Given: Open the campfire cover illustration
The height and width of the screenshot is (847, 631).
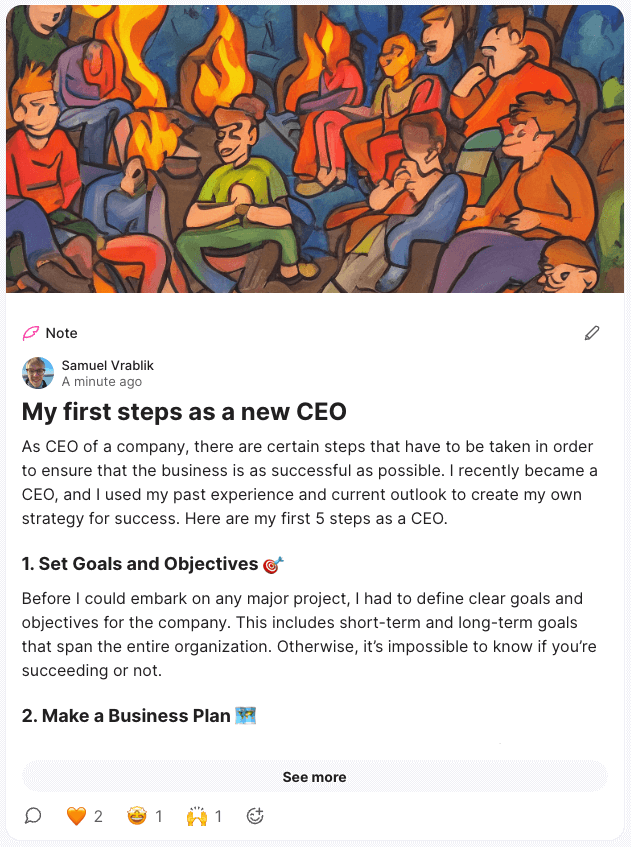Looking at the screenshot, I should 315,149.
